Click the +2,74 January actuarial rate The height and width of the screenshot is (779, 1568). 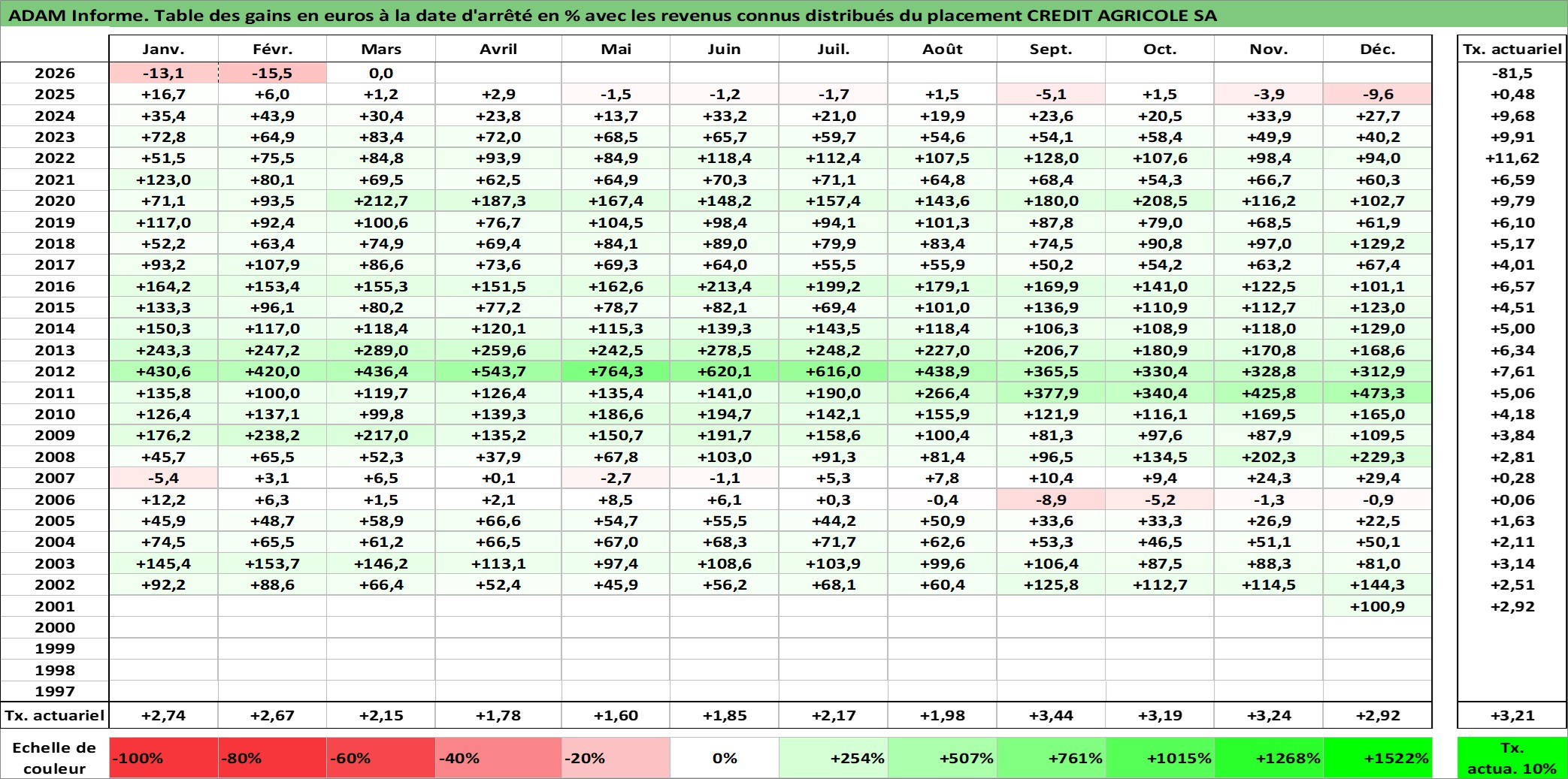click(x=164, y=715)
